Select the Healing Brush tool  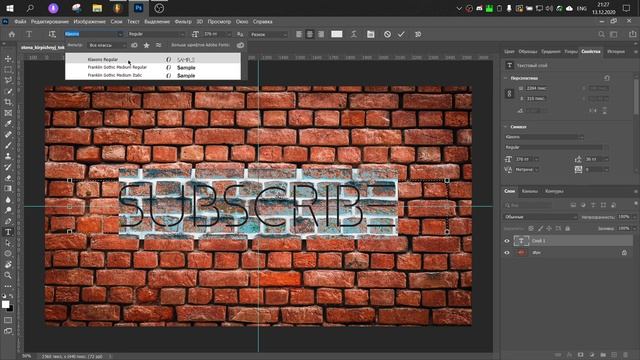click(8, 134)
